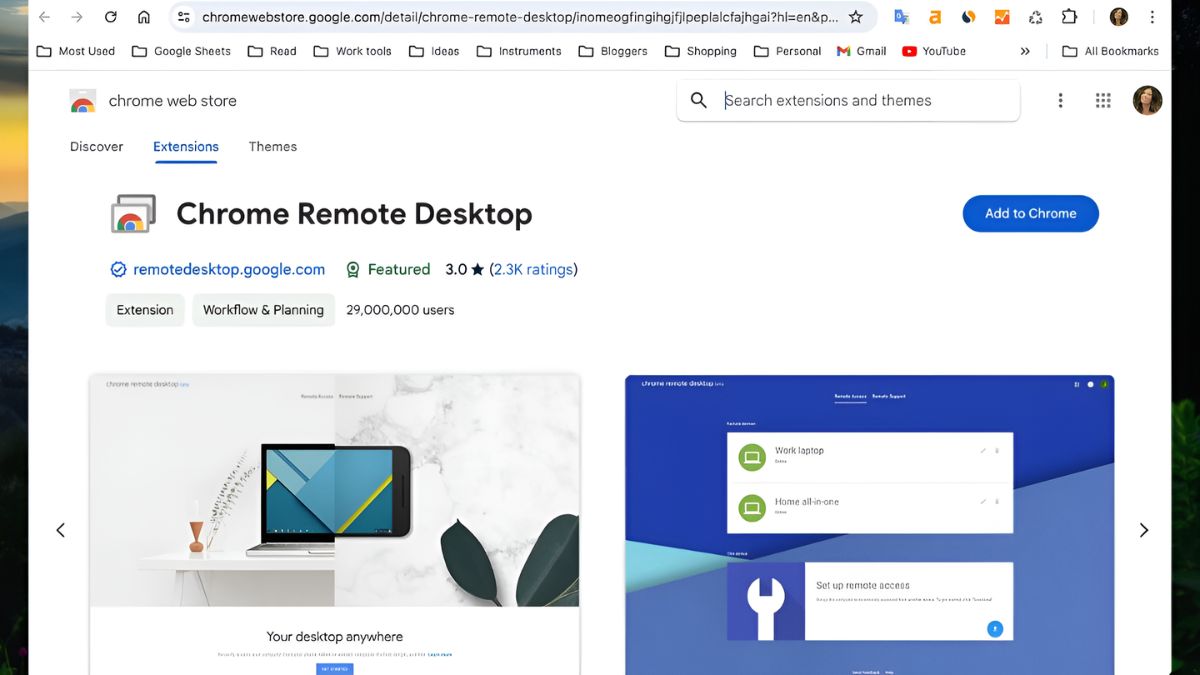The width and height of the screenshot is (1200, 675).
Task: Click the Workflow & Planning chip
Action: tap(263, 310)
